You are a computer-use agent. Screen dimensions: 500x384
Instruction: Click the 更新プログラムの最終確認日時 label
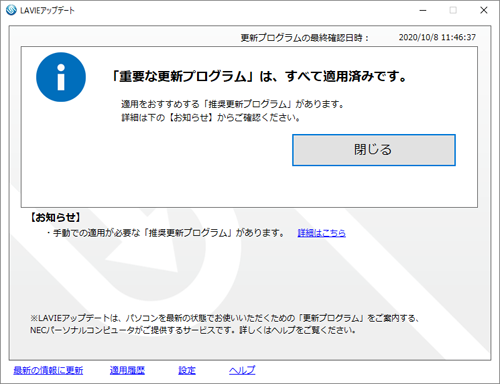pos(305,38)
